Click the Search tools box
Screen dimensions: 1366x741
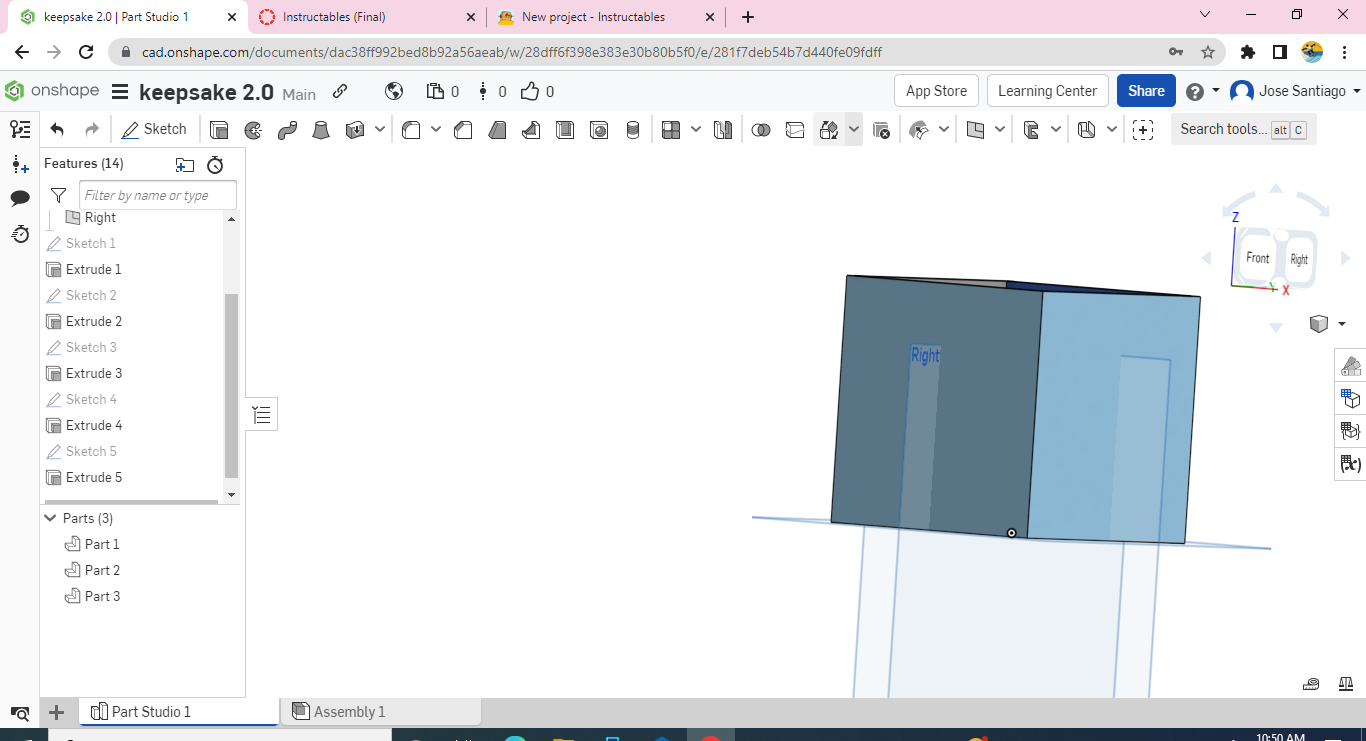(x=1243, y=129)
